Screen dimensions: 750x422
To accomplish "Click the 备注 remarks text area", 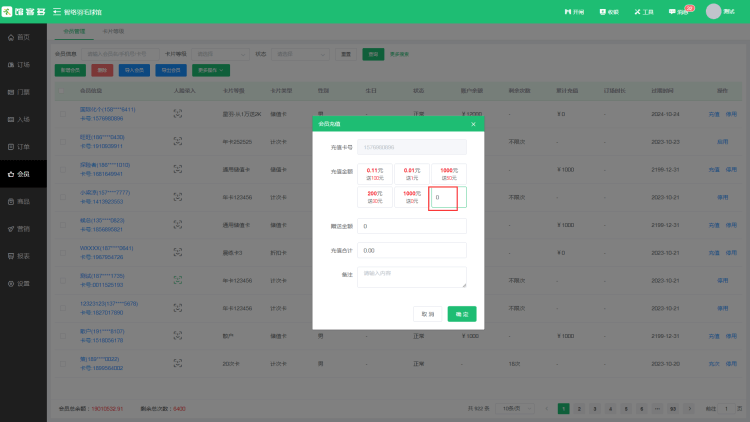I will point(414,277).
